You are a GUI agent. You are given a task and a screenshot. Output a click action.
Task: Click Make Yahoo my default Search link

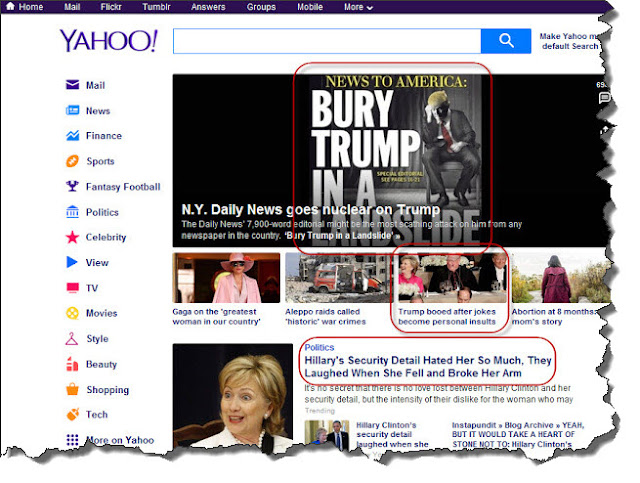click(570, 41)
